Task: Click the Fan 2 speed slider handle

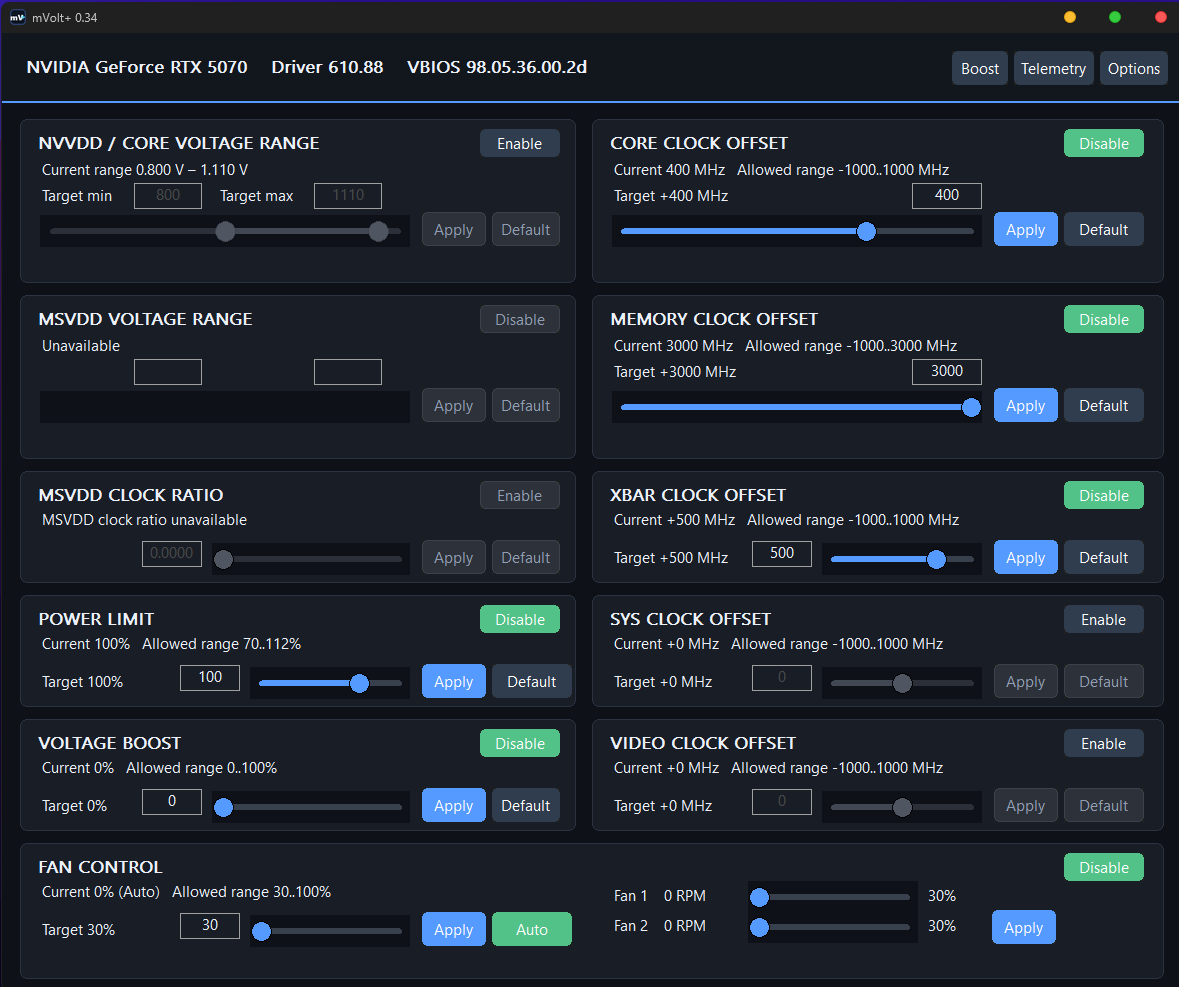Action: click(759, 928)
